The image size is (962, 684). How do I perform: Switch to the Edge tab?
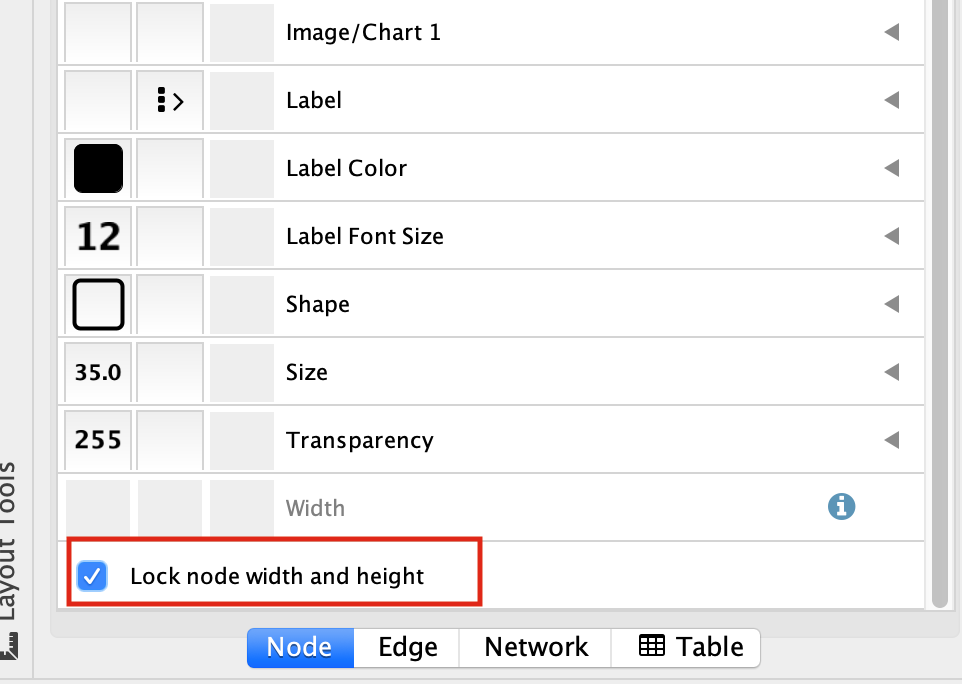point(406,647)
